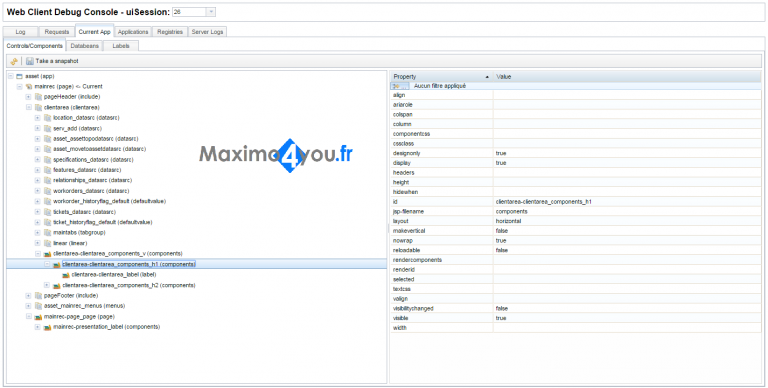The image size is (768, 388).
Task: Click the component icon beside mainrec-page_page (page)
Action: click(38, 316)
